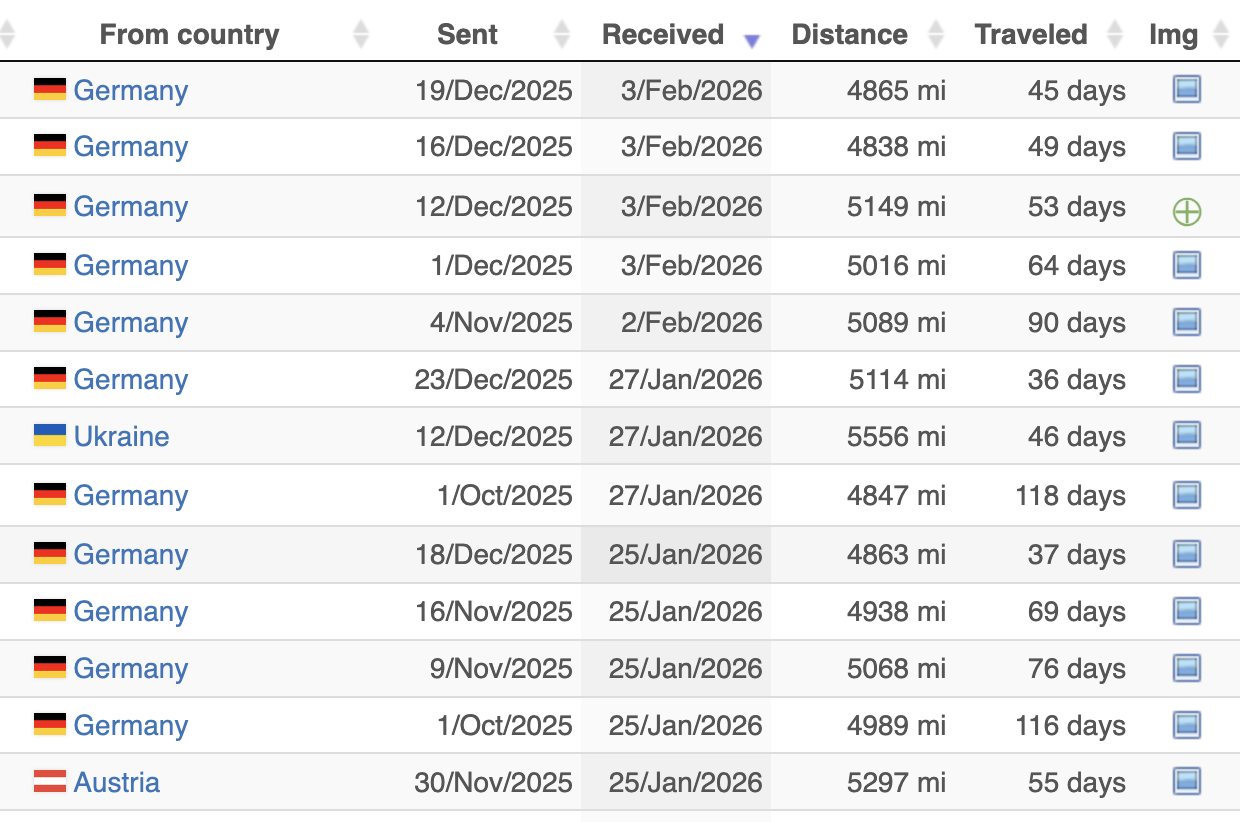Sort by the Img column header
The height and width of the screenshot is (822, 1256).
coord(1173,35)
